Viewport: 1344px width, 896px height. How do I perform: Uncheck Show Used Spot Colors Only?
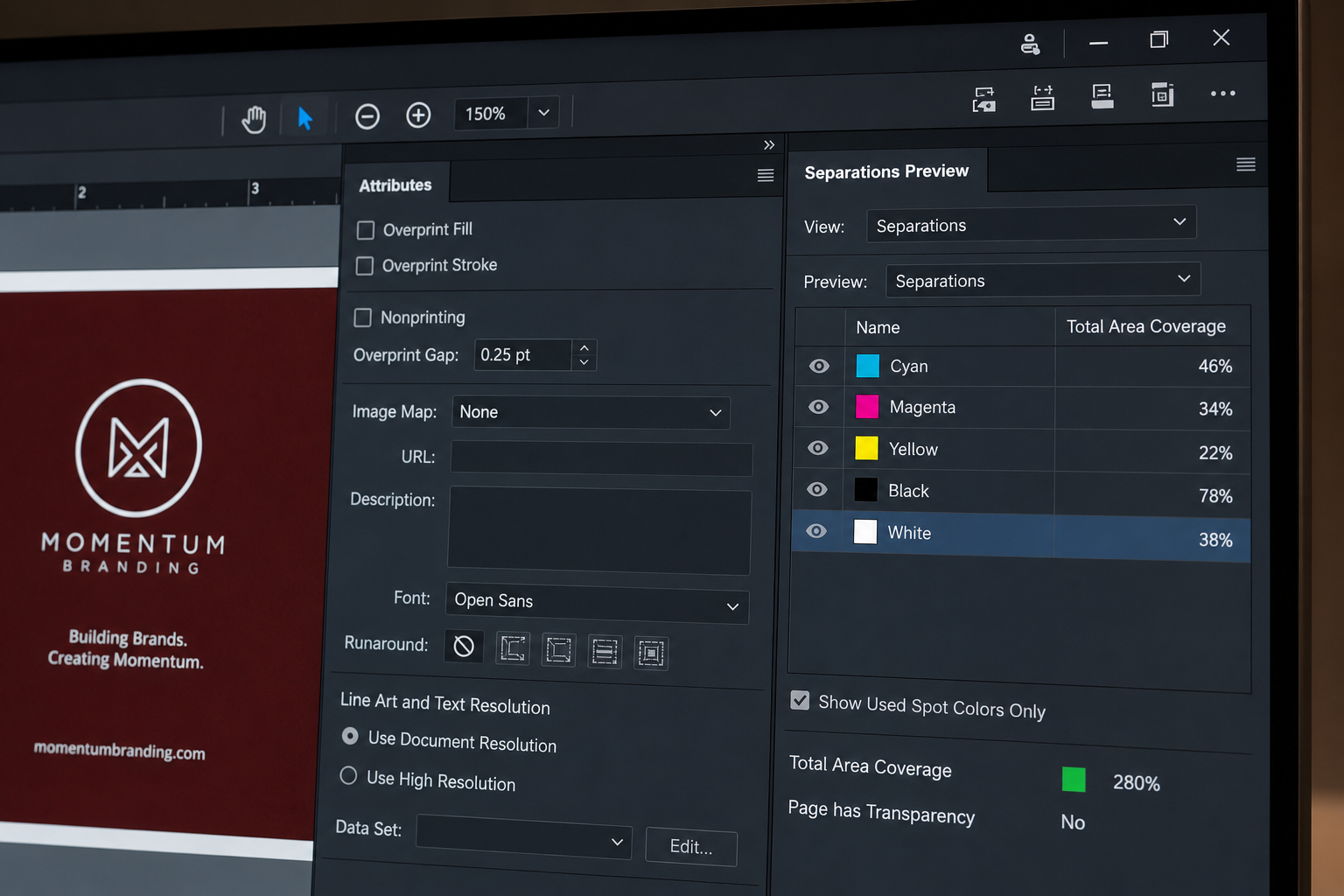[x=800, y=700]
